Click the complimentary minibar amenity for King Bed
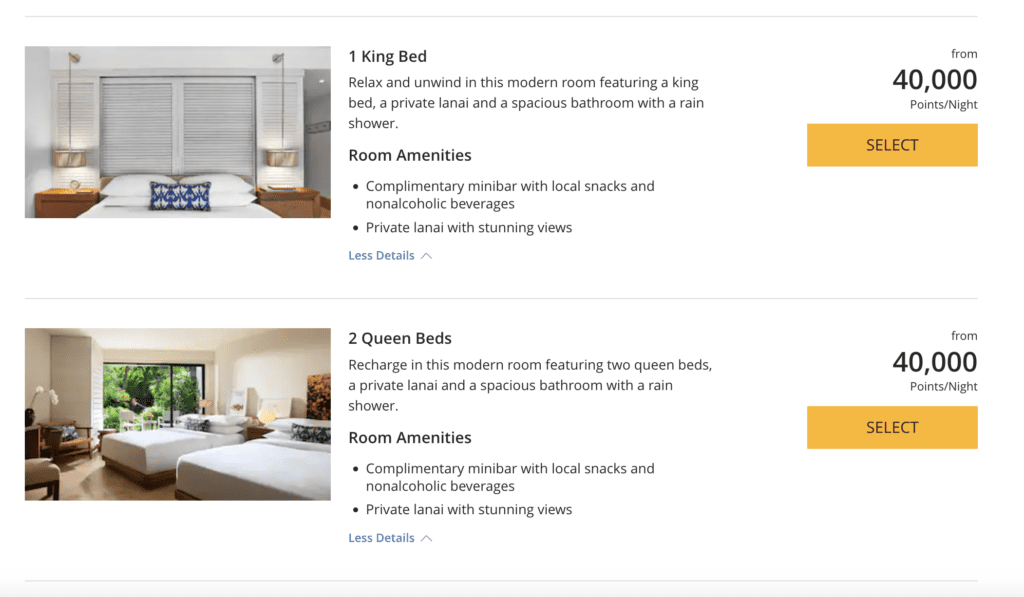1024x597 pixels. (x=509, y=195)
